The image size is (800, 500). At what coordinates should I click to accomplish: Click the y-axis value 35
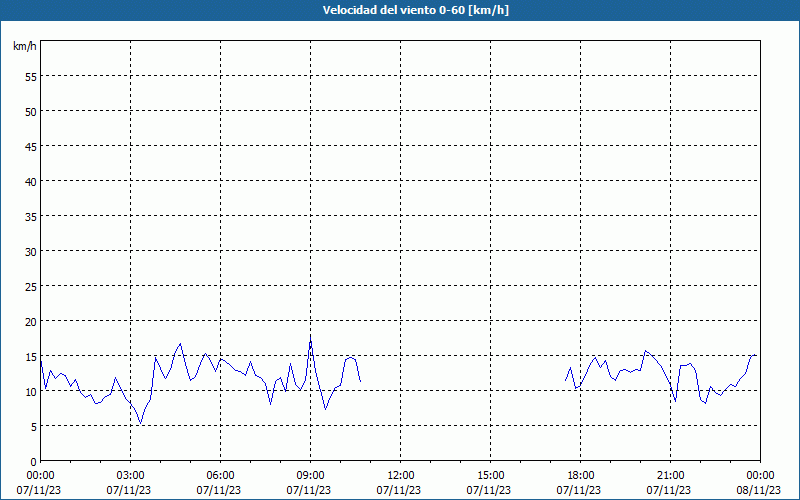point(31,217)
